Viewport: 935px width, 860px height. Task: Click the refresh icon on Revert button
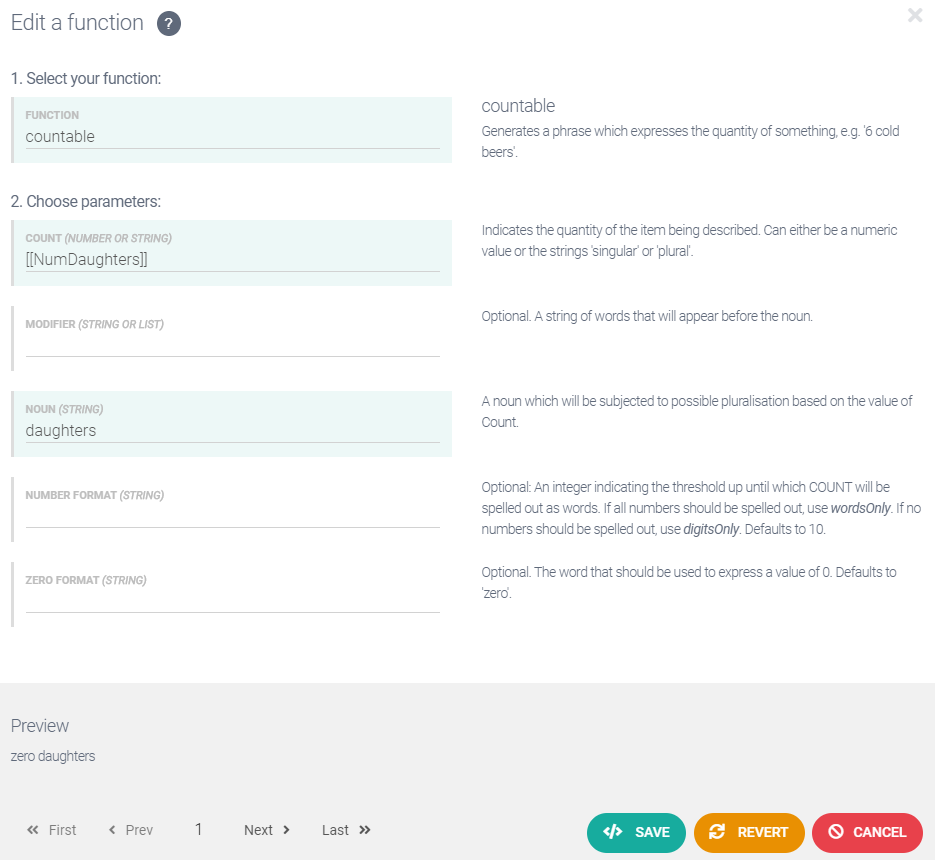pos(717,831)
